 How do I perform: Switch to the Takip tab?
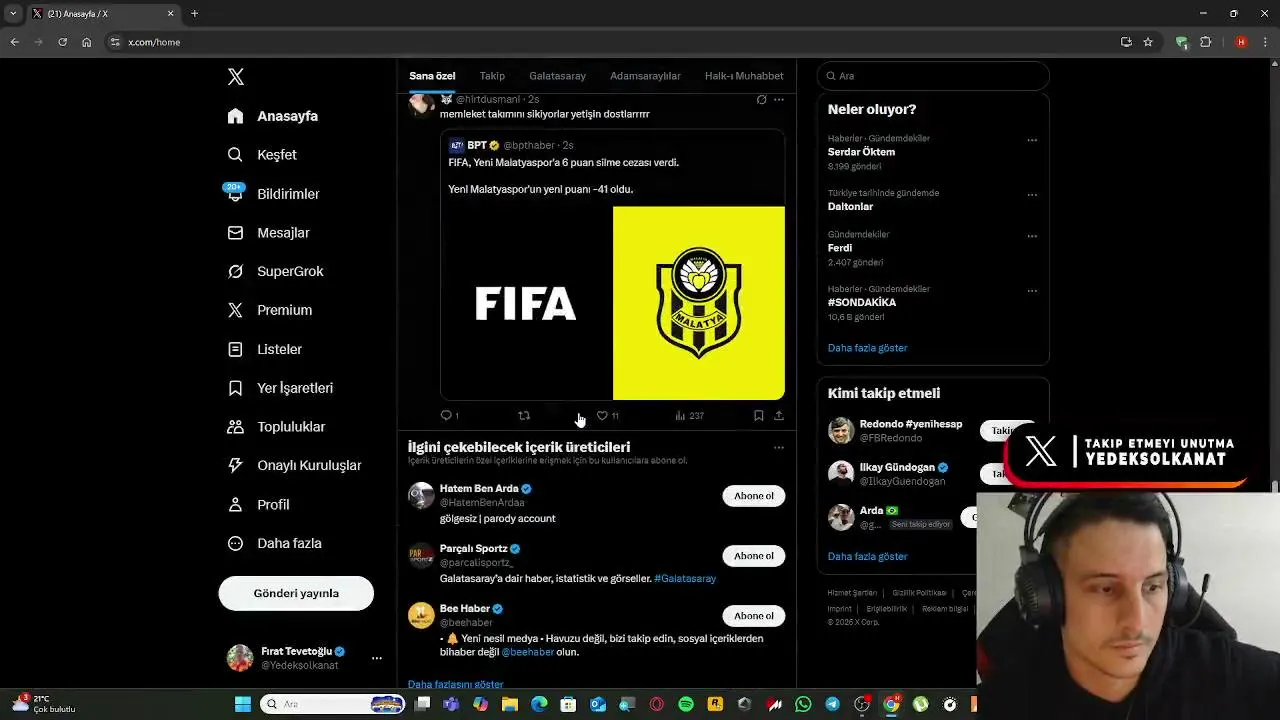pos(492,76)
